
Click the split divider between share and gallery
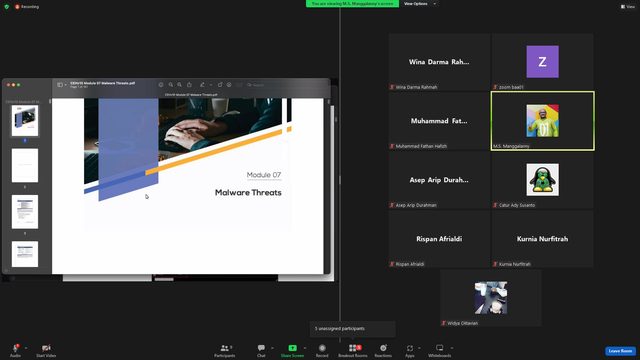tap(340, 180)
